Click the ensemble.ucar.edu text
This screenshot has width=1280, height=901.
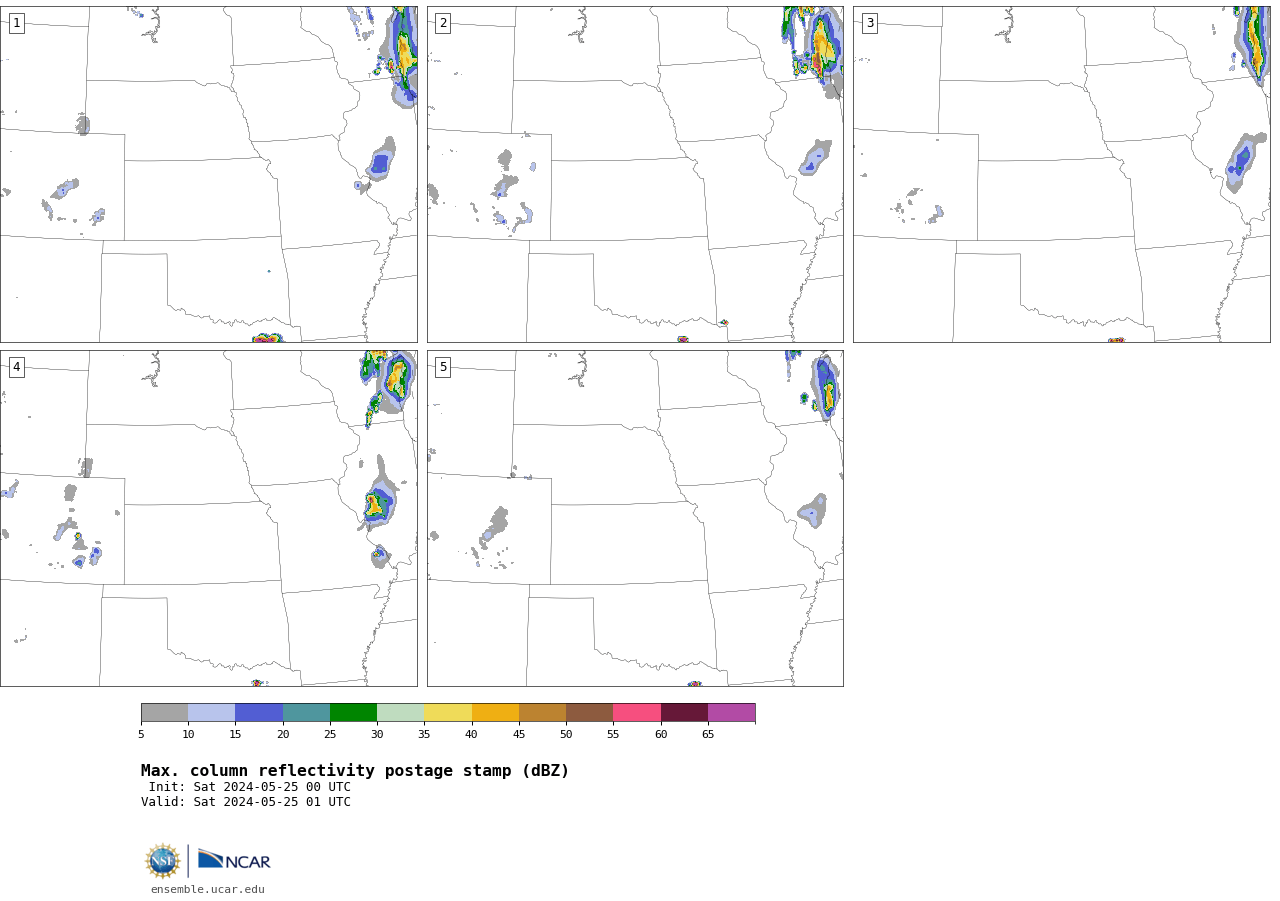pos(208,890)
